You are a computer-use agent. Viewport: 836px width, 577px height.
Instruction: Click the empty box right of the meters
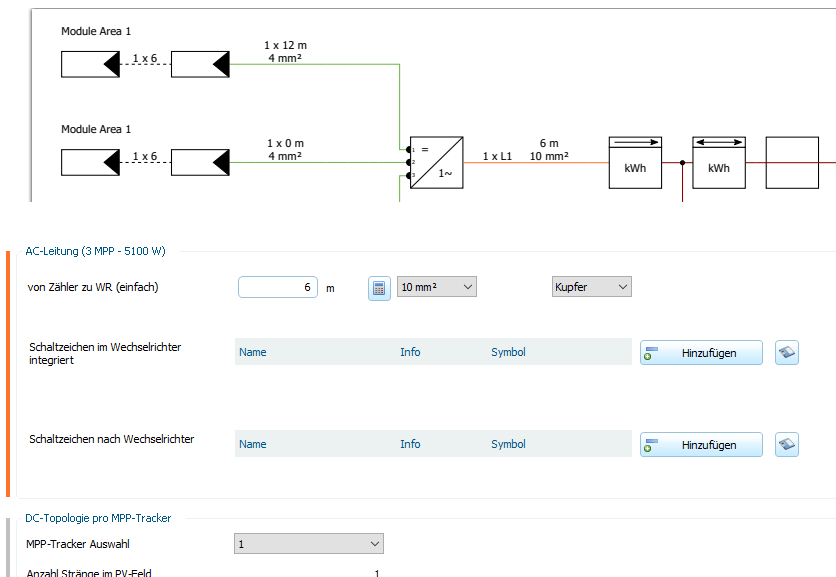pos(792,162)
